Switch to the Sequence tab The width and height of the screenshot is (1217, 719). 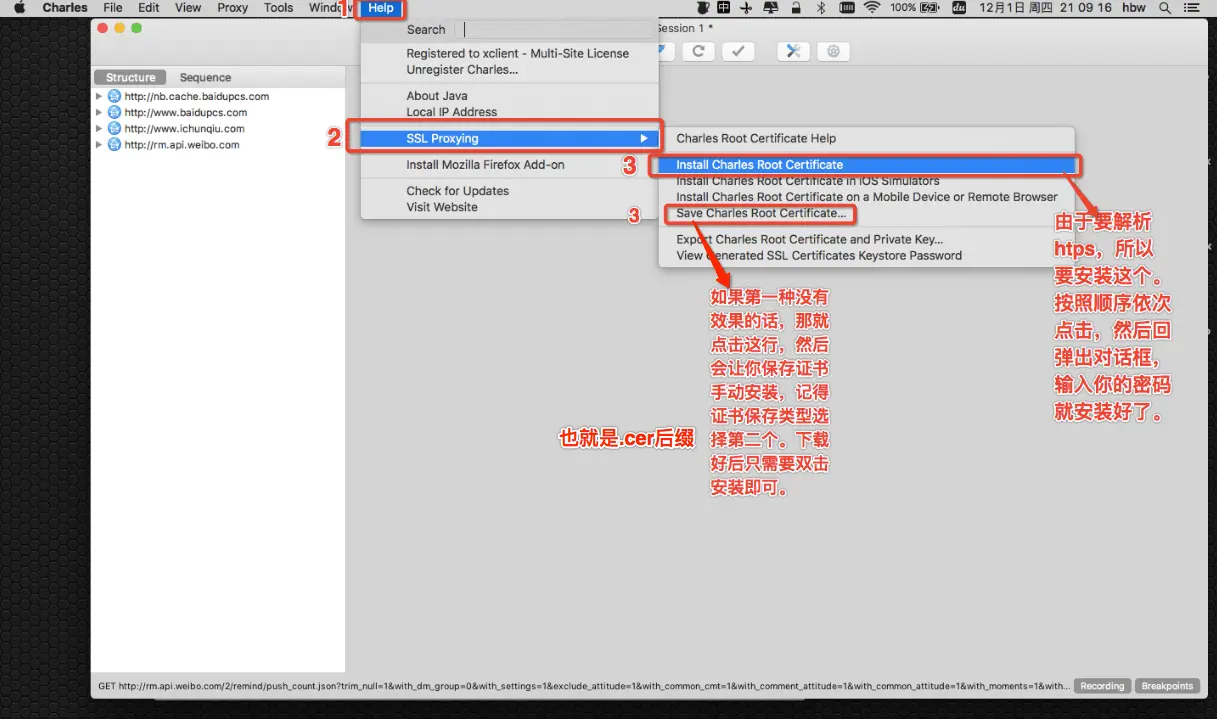coord(205,77)
